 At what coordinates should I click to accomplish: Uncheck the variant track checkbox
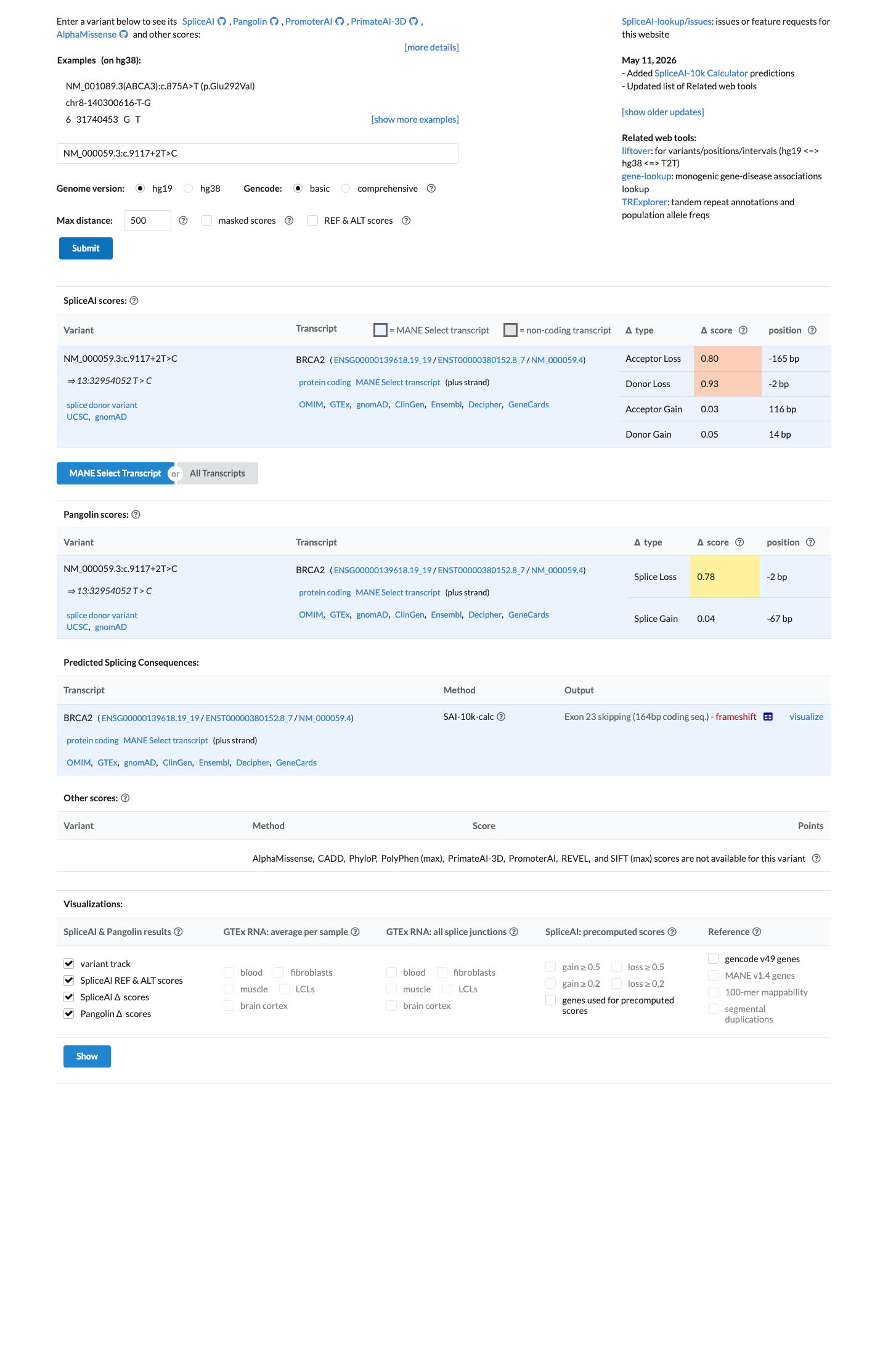coord(69,964)
